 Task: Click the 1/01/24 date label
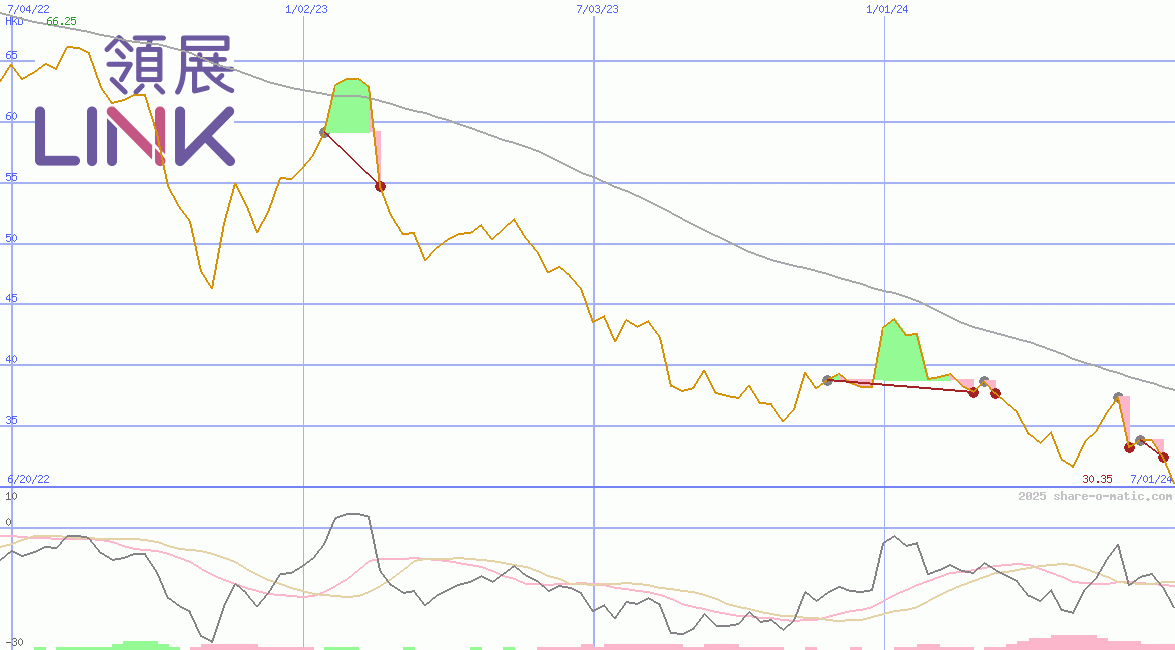(887, 9)
